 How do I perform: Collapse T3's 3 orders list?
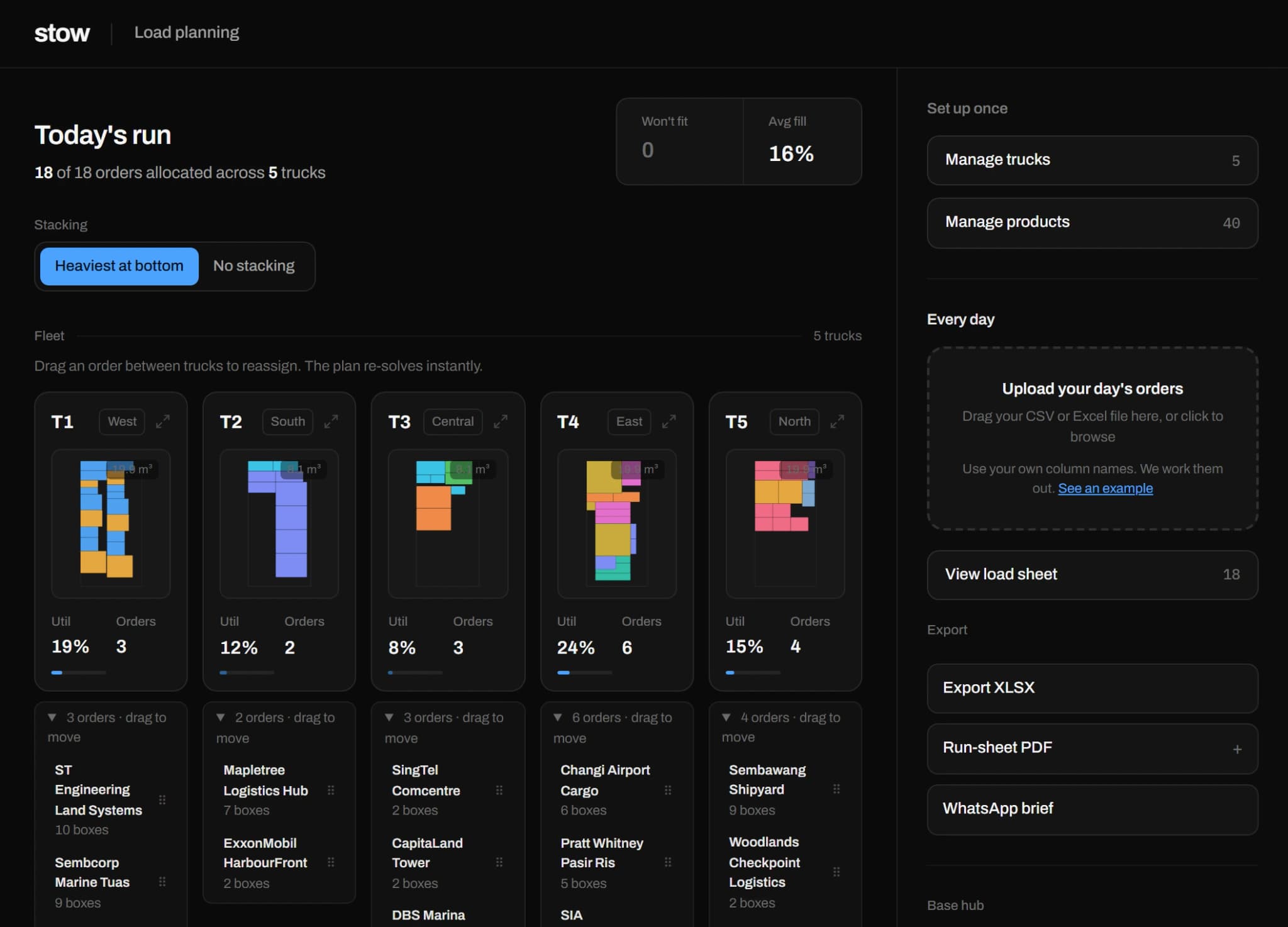pyautogui.click(x=389, y=717)
